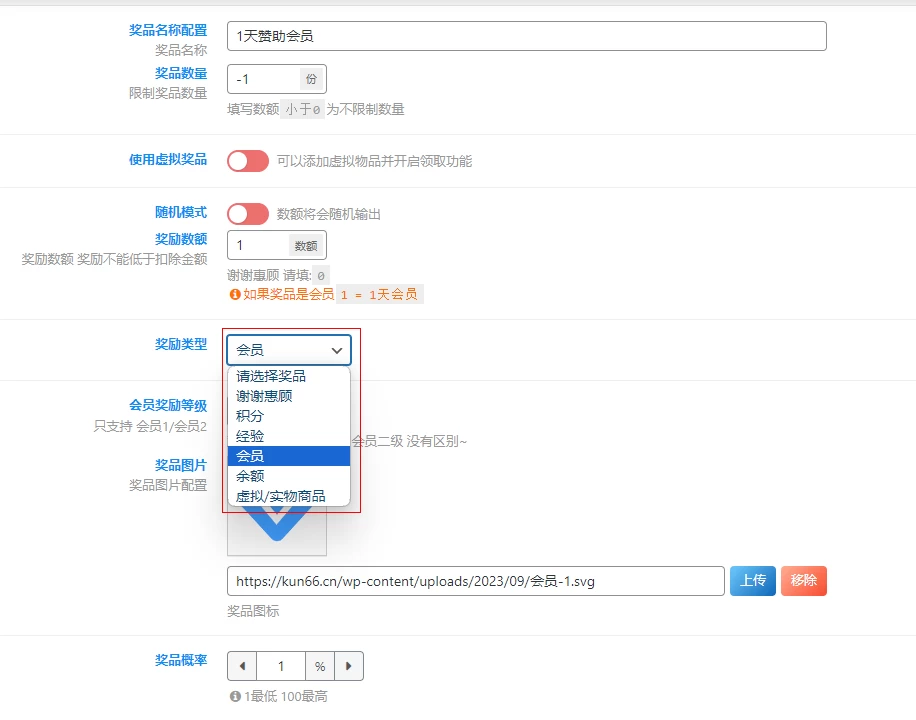Image resolution: width=916 pixels, height=720 pixels.
Task: Click the 奖励数额 amount input field
Action: pos(260,244)
